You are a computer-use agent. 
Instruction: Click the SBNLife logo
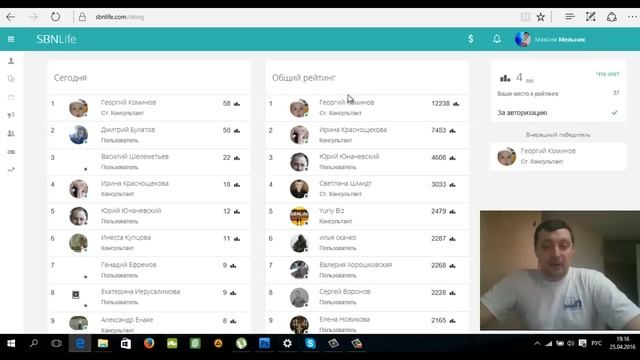[56, 39]
